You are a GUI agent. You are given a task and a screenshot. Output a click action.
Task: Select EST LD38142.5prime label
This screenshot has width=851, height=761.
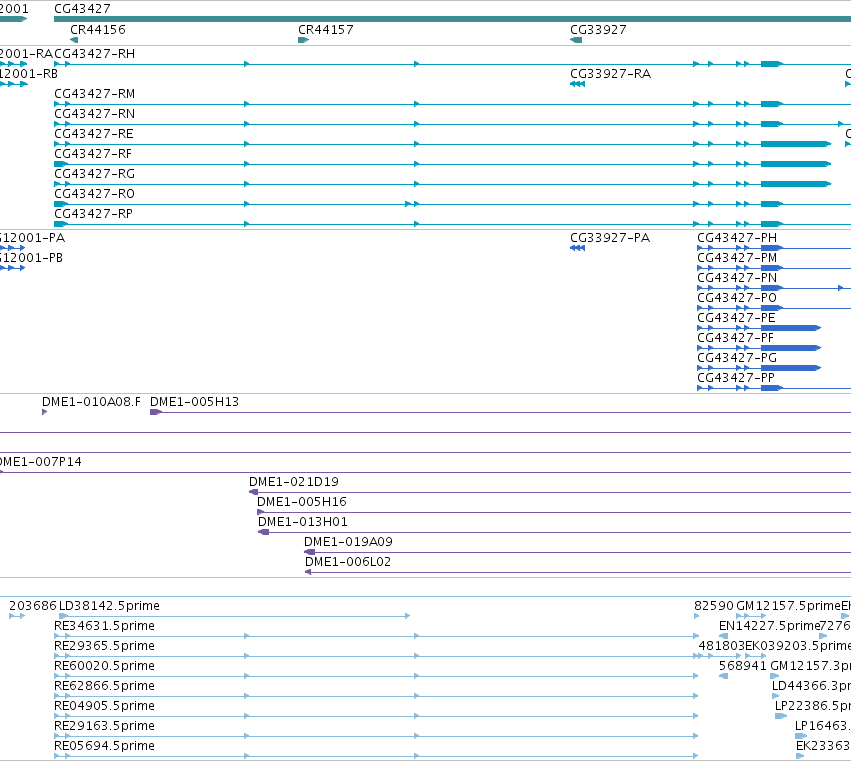(x=109, y=606)
